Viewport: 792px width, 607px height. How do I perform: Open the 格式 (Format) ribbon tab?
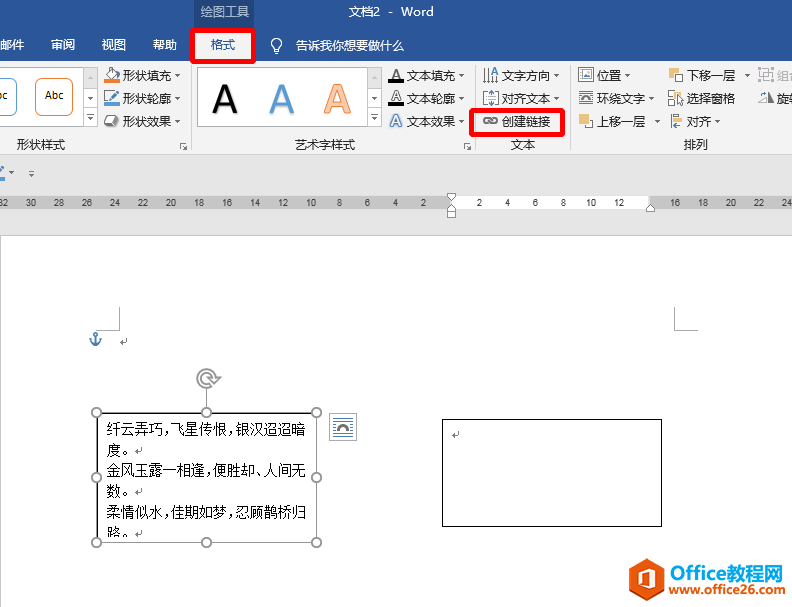pos(222,45)
